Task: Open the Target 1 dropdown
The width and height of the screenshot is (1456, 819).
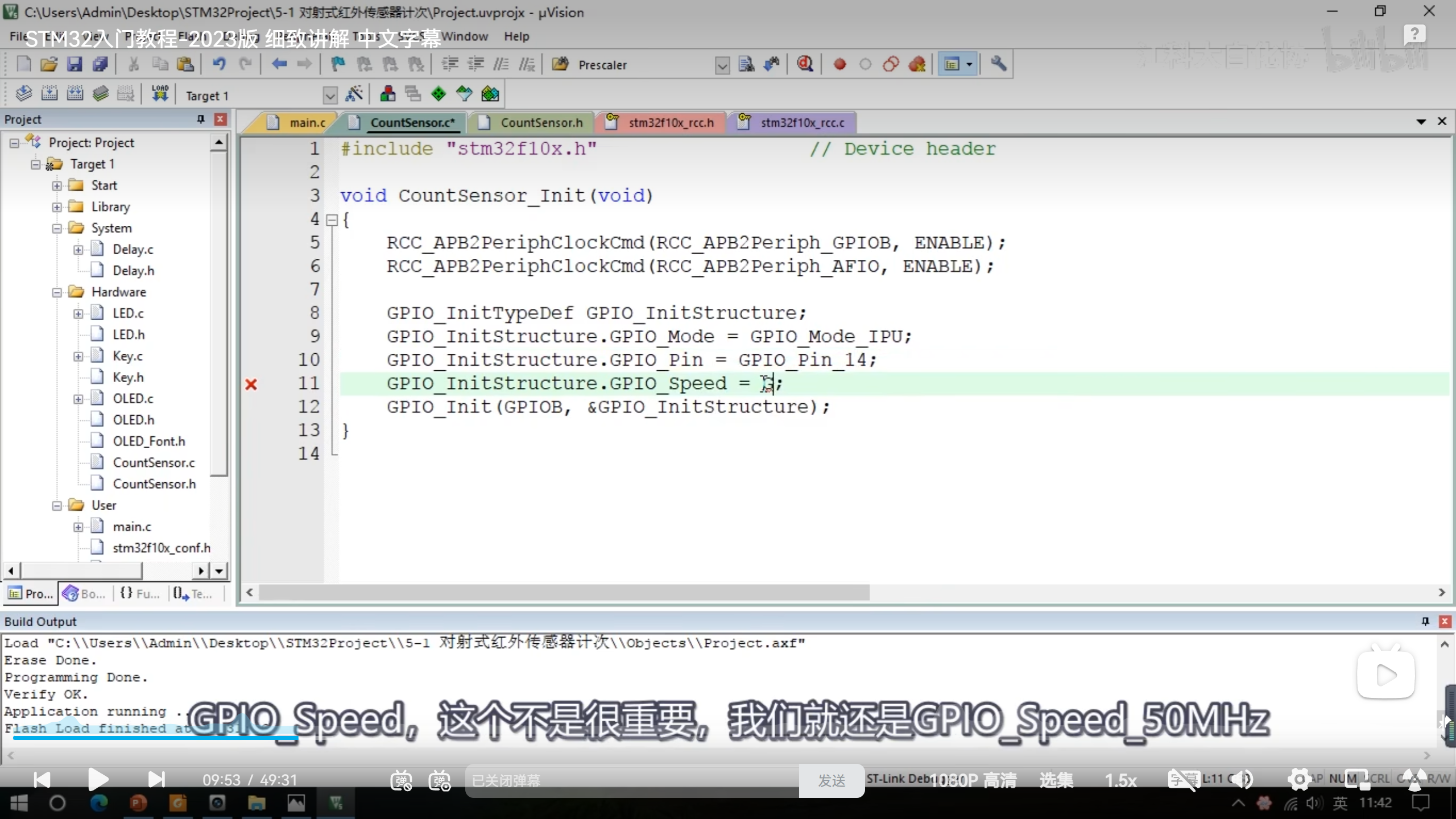Action: [x=330, y=95]
